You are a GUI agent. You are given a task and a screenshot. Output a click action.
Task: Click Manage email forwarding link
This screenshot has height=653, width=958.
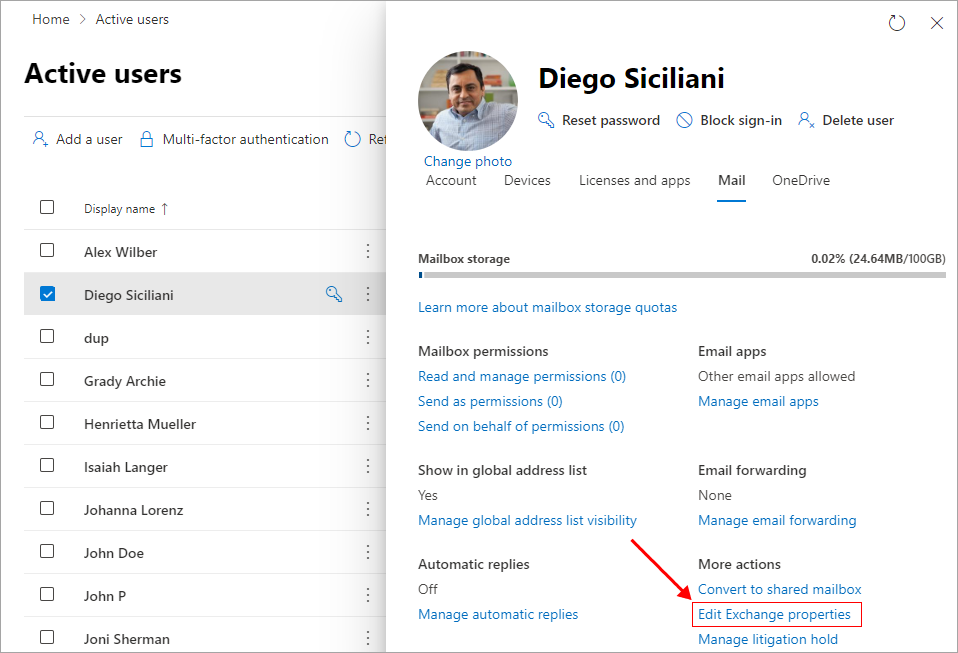point(777,520)
